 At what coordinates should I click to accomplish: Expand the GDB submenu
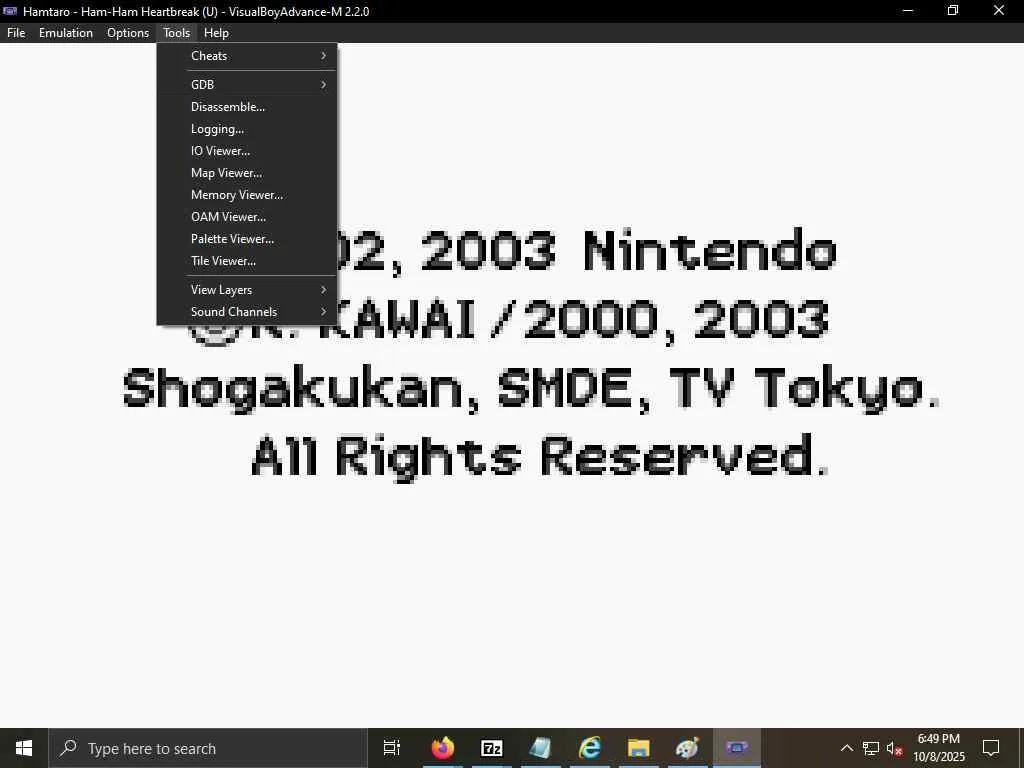[x=247, y=85]
